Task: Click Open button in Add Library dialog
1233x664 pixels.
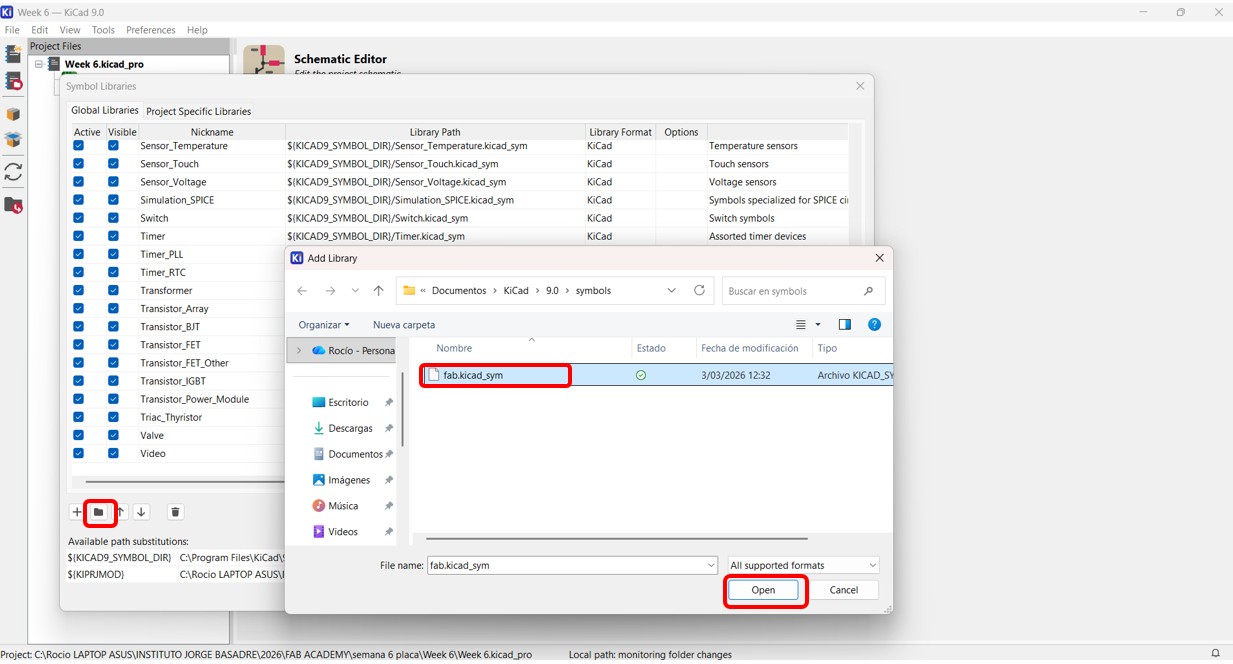Action: pyautogui.click(x=764, y=590)
